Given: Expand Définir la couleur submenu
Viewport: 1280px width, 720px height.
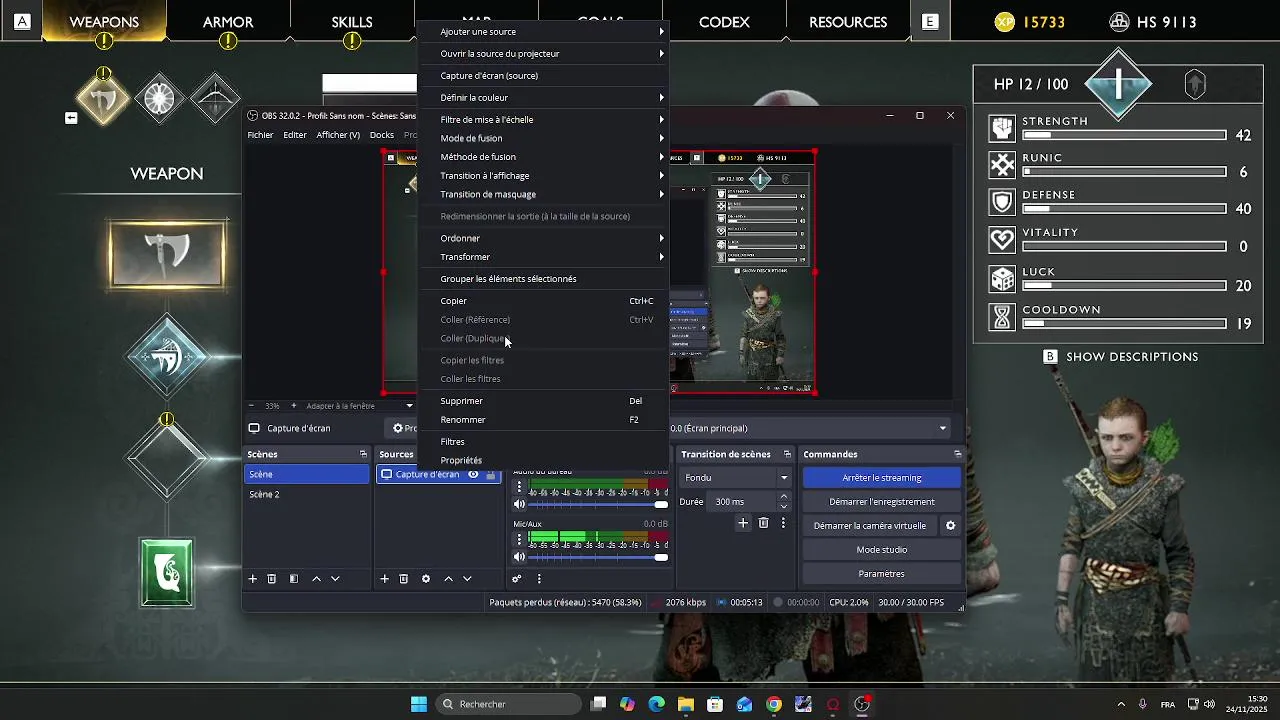Looking at the screenshot, I should click(544, 98).
